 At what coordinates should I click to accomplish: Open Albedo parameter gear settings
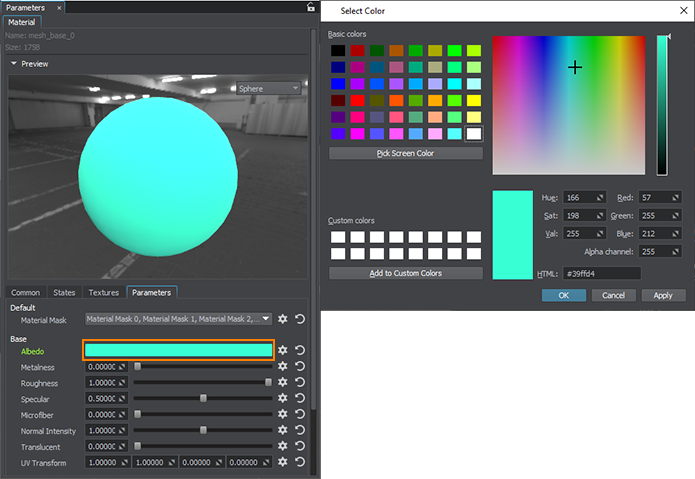(x=283, y=351)
